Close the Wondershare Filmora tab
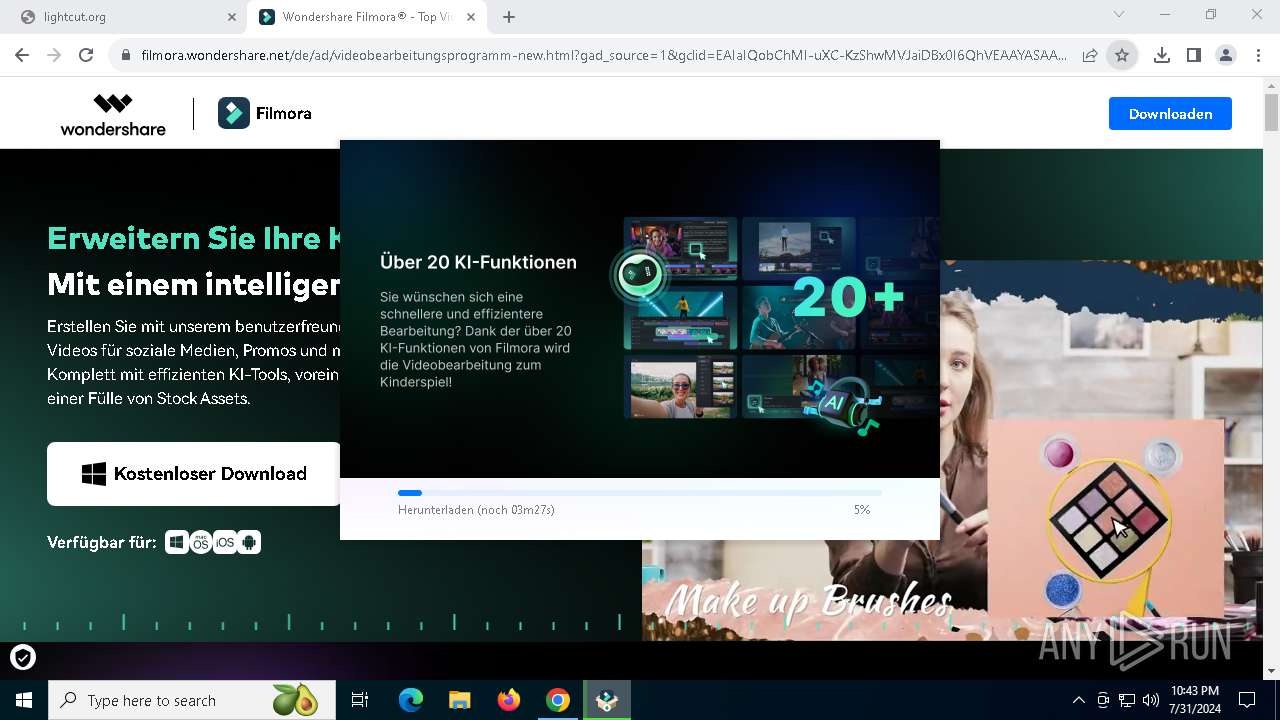 click(471, 17)
